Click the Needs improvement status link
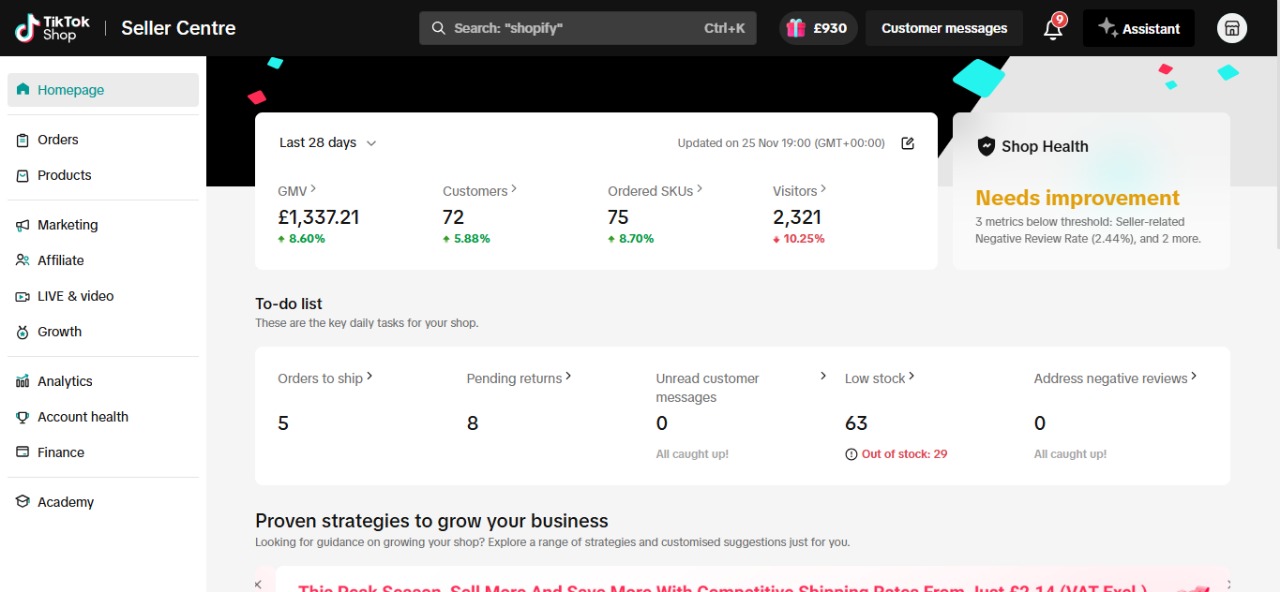Image resolution: width=1280 pixels, height=592 pixels. click(x=1077, y=198)
